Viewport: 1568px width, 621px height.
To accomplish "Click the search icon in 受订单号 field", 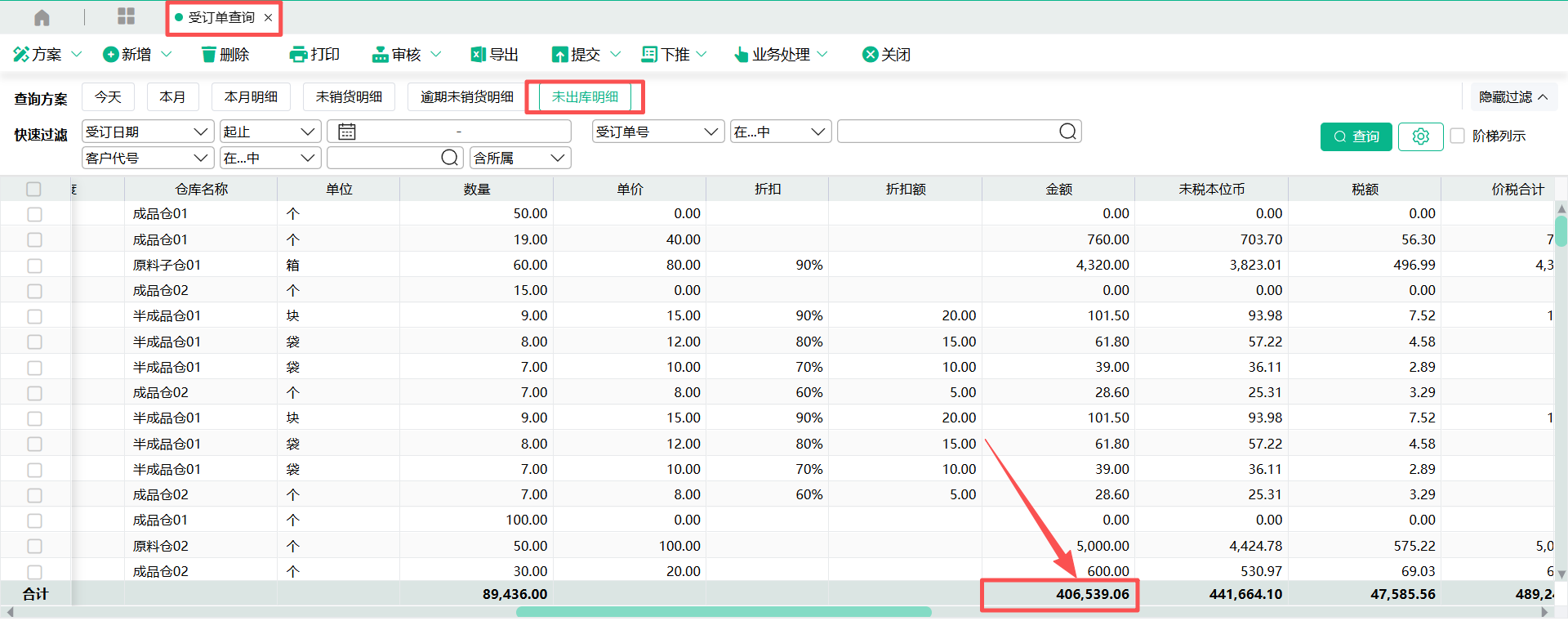I will click(x=1067, y=132).
